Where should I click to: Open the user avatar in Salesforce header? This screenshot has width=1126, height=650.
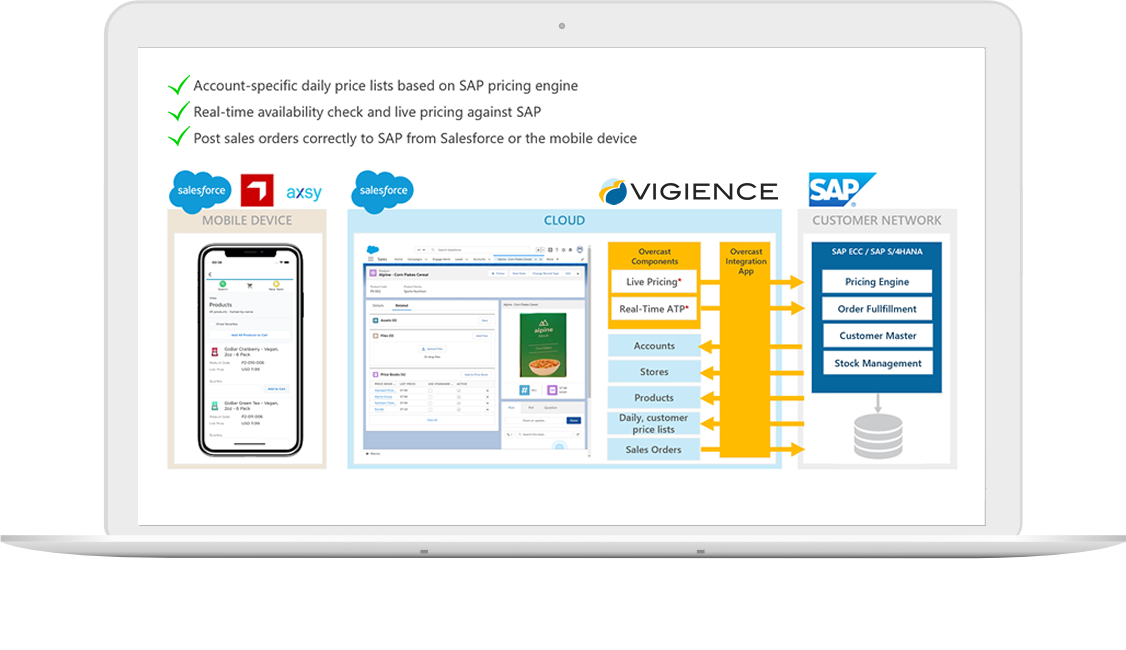point(580,249)
